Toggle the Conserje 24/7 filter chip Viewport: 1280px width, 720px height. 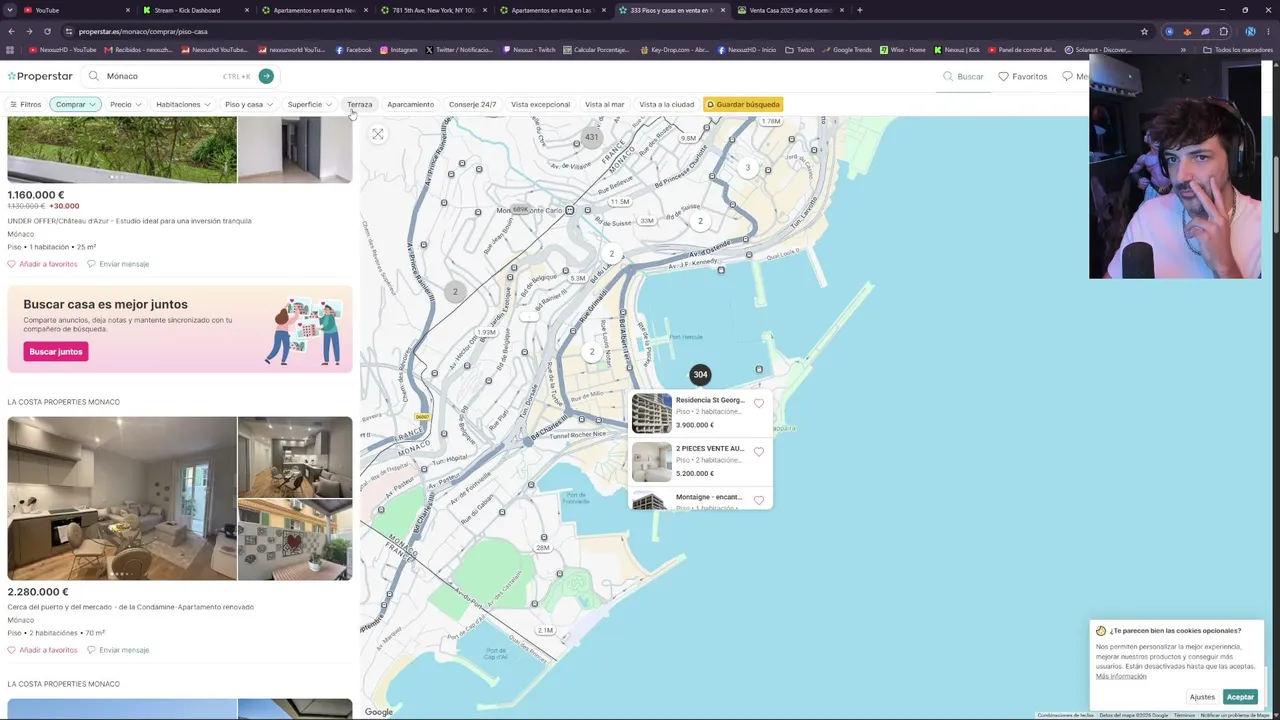(x=472, y=104)
